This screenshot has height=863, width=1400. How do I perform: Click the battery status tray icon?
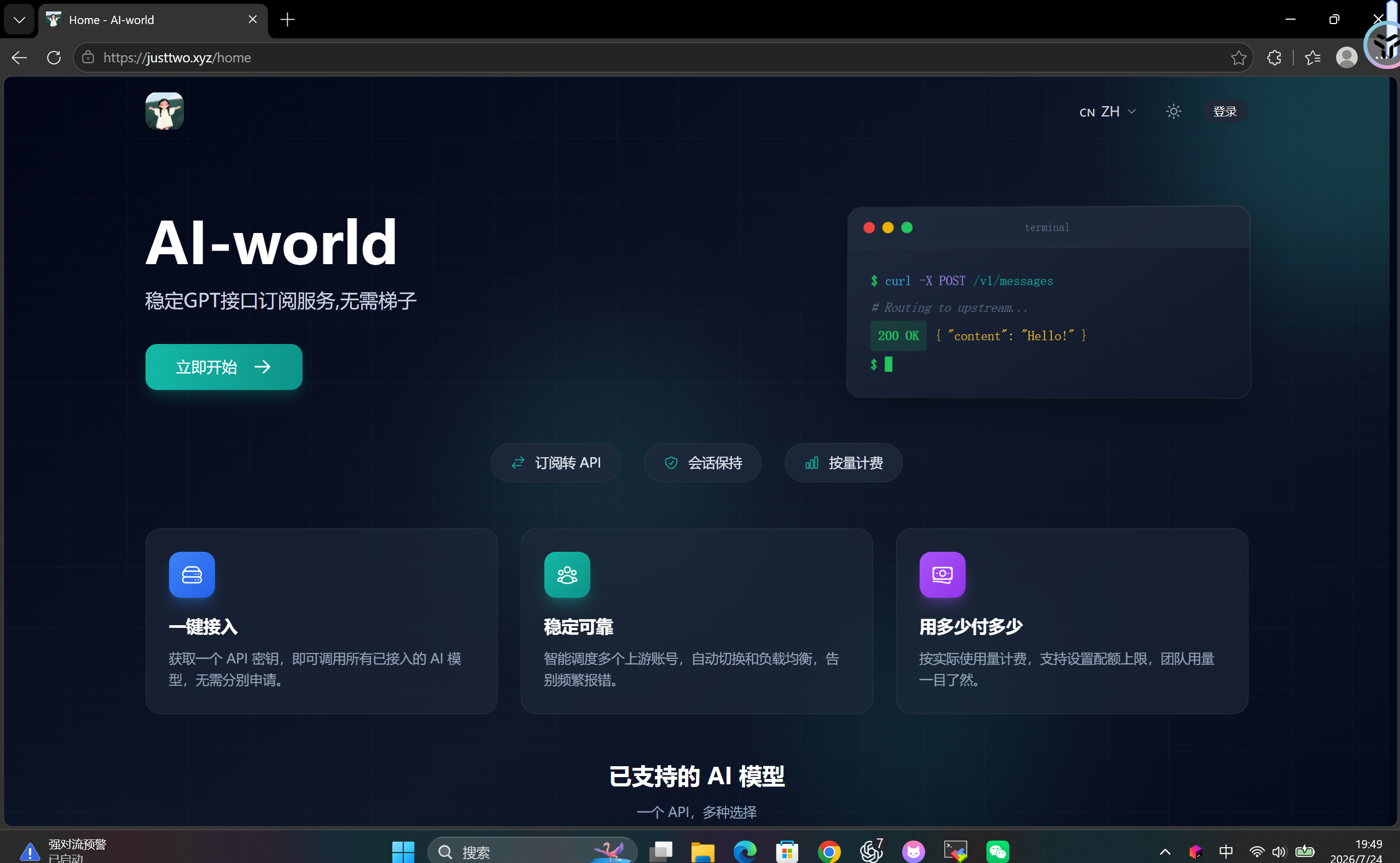(1305, 852)
